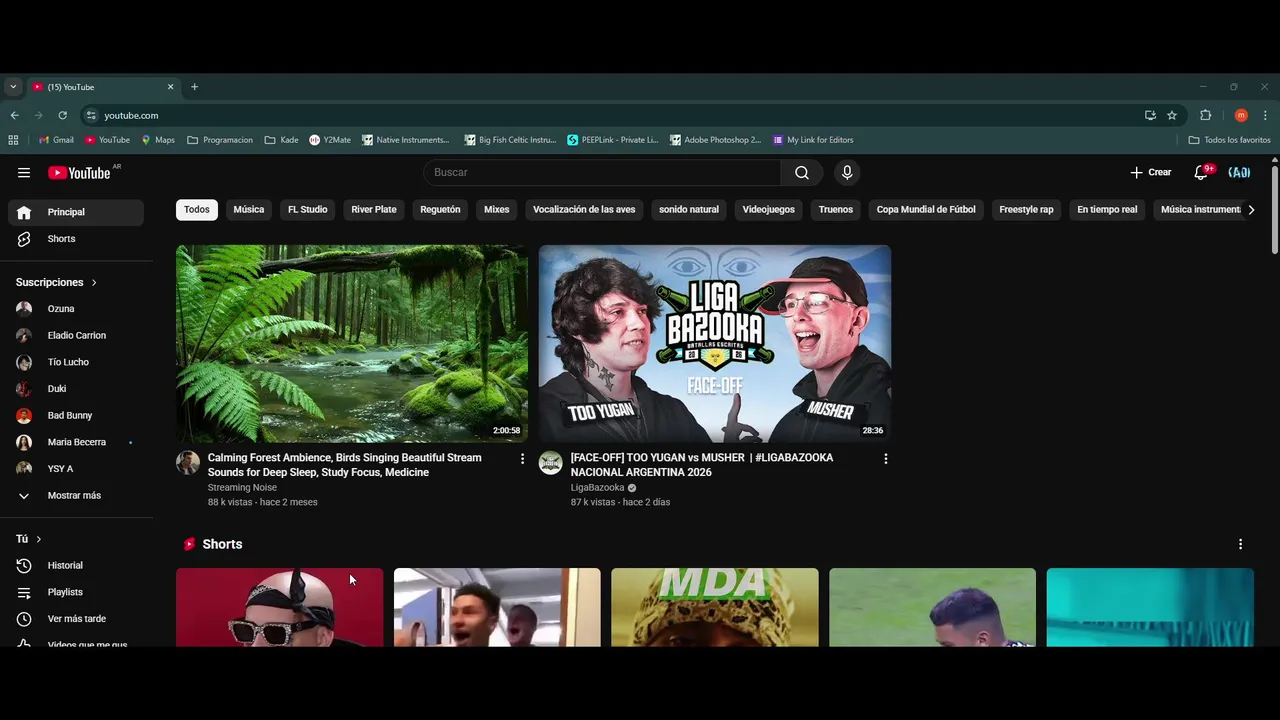Open Shorts in sidebar
This screenshot has height=720, width=1280.
(x=76, y=239)
